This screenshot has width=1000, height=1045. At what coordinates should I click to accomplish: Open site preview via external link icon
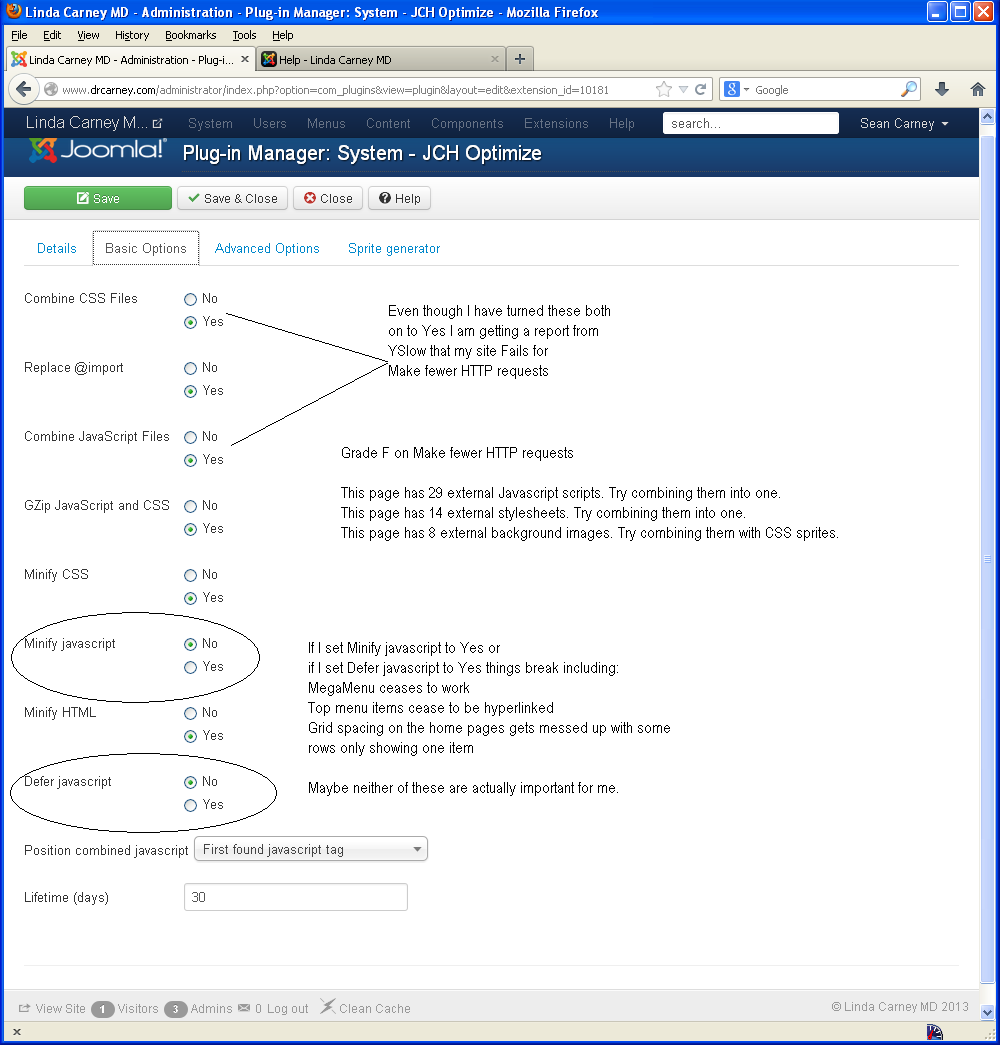coord(157,123)
